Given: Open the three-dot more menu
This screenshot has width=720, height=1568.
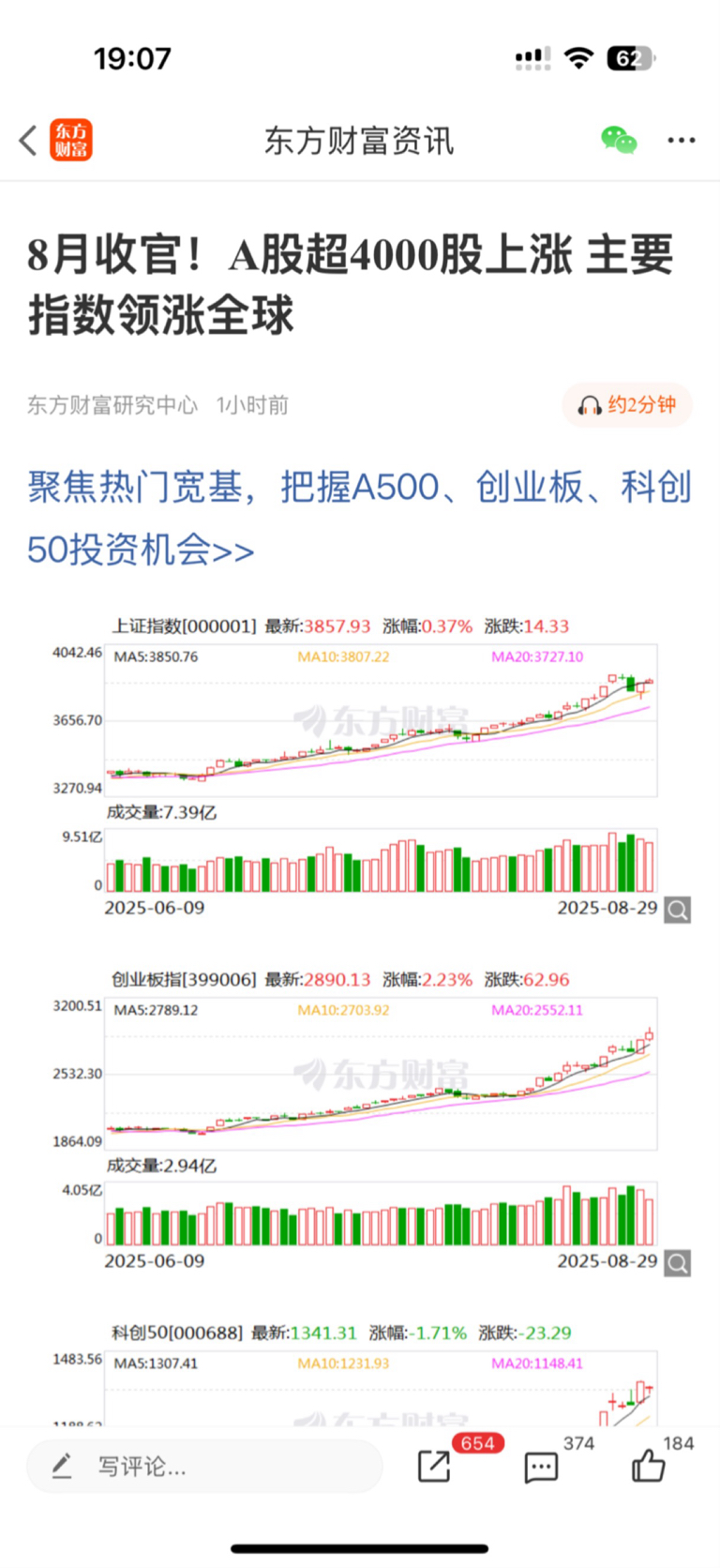Looking at the screenshot, I should [682, 141].
